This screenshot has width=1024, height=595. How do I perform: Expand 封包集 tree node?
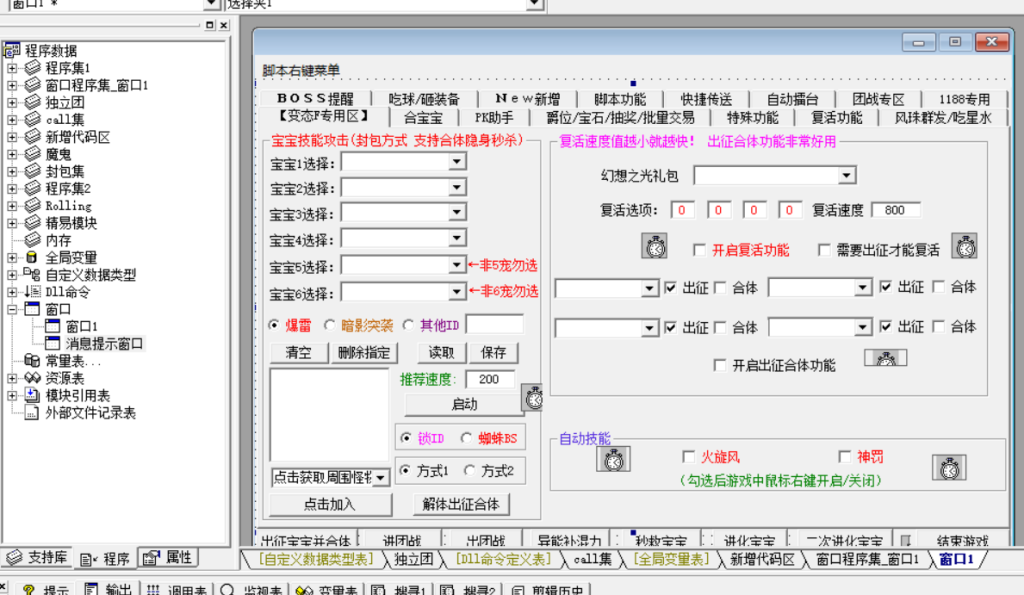(x=12, y=171)
